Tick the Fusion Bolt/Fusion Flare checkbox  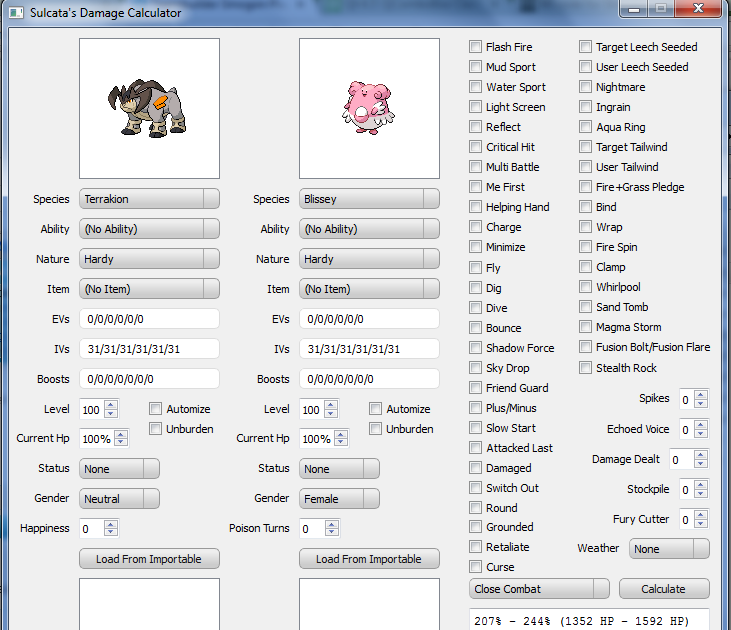tap(585, 346)
